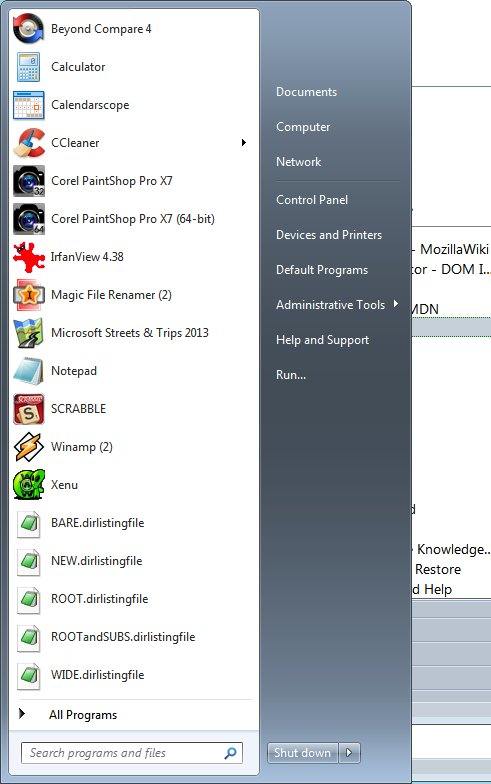Viewport: 491px width, 784px height.
Task: Click Restore entry in background window
Action: point(438,569)
